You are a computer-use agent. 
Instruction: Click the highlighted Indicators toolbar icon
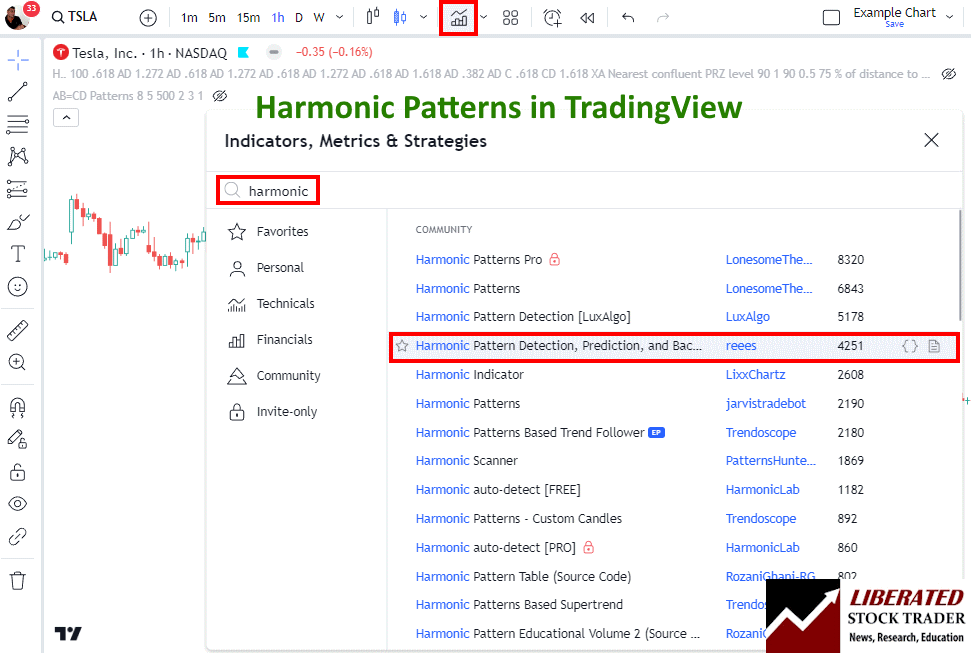tap(456, 17)
